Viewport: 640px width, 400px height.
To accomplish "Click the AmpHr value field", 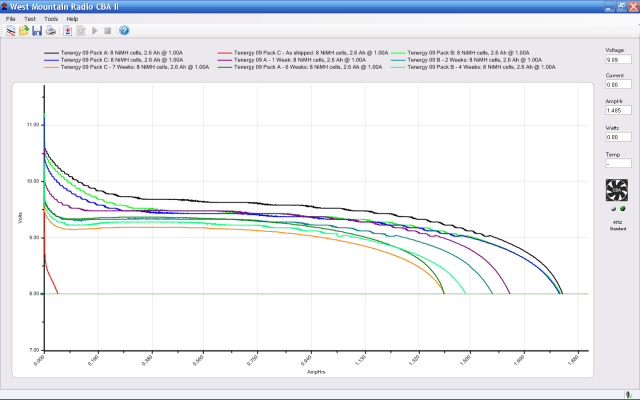I will (x=617, y=110).
